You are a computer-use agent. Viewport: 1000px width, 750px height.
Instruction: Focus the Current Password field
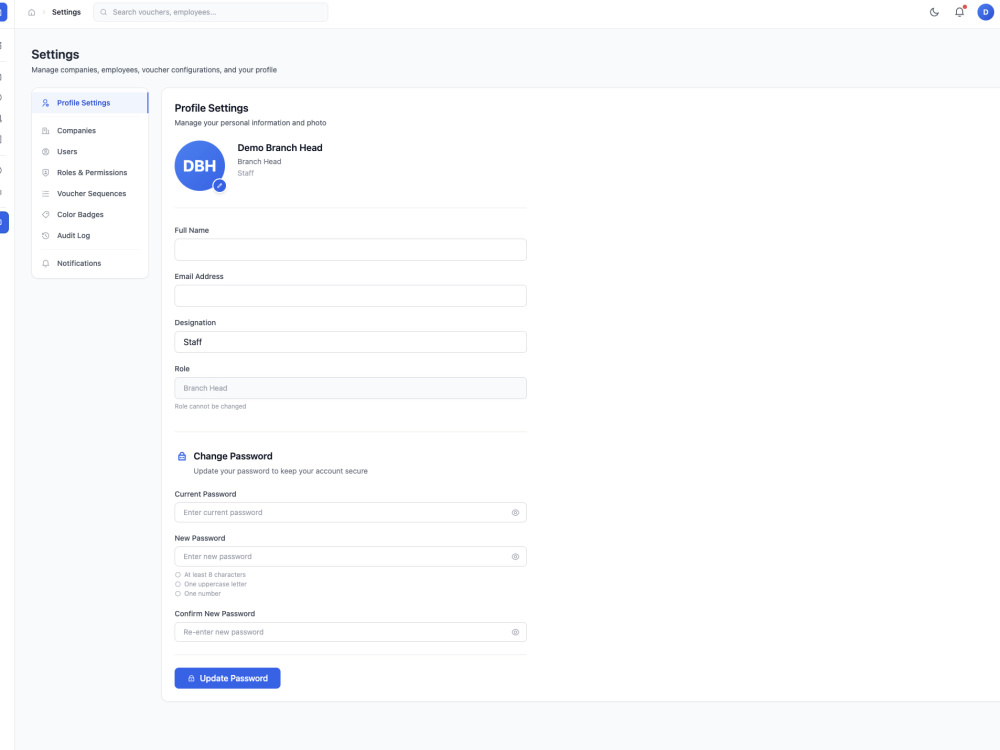[x=351, y=513]
